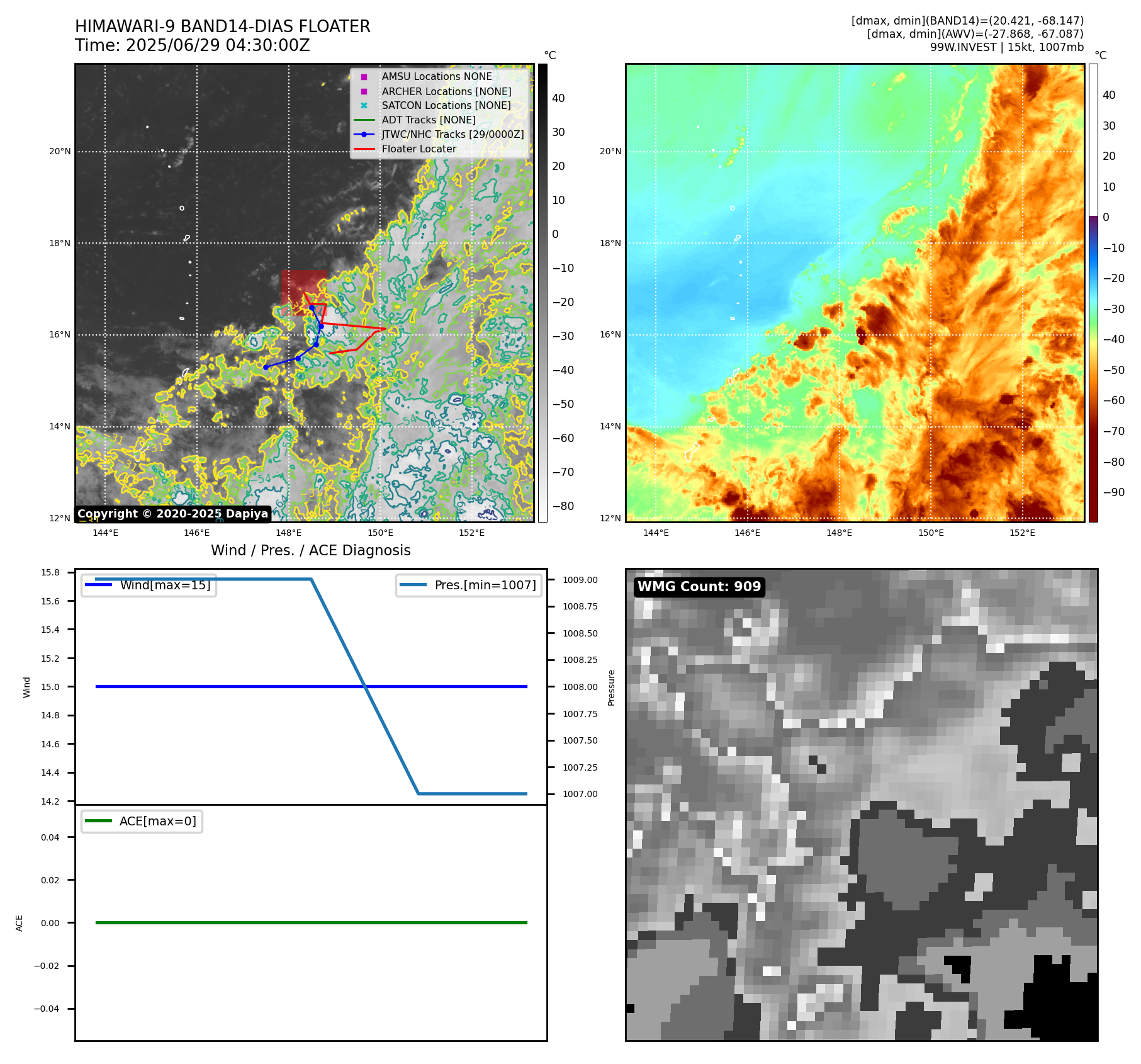This screenshot has width=1141, height=1064.
Task: Click the 'SATCON Locations [NONE]' legend entry
Action: [x=446, y=105]
